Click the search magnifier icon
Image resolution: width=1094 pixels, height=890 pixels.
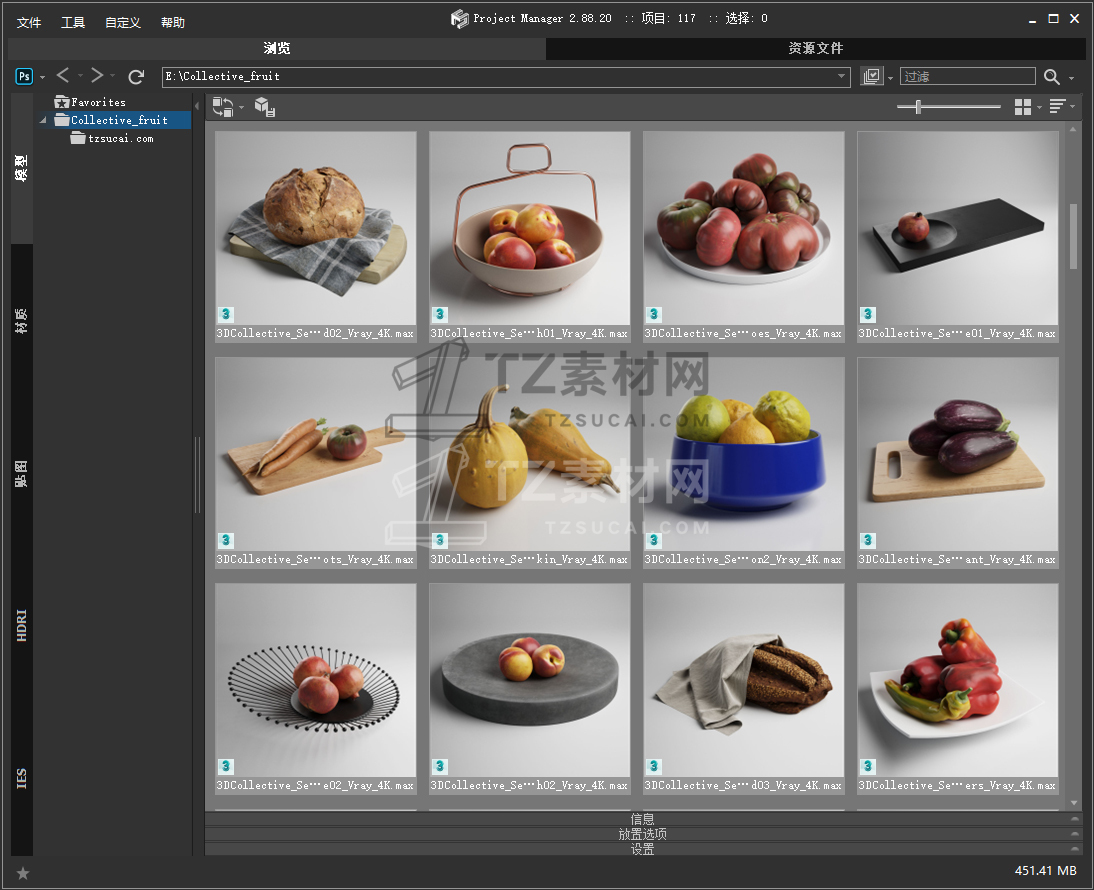1052,77
